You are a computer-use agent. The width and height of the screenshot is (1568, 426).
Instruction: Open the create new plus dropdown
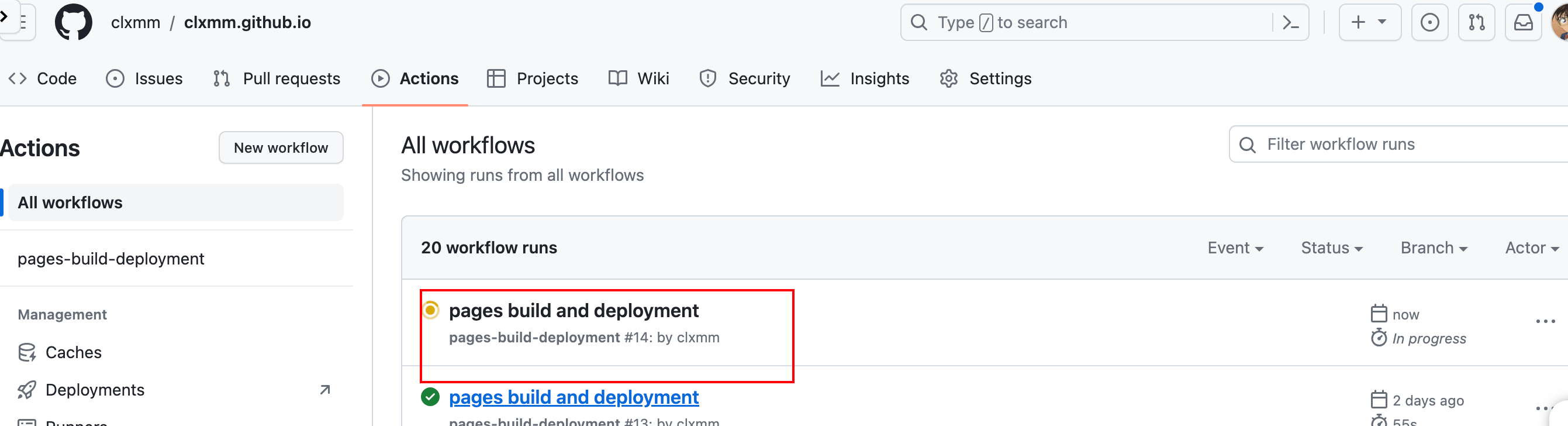click(1369, 23)
